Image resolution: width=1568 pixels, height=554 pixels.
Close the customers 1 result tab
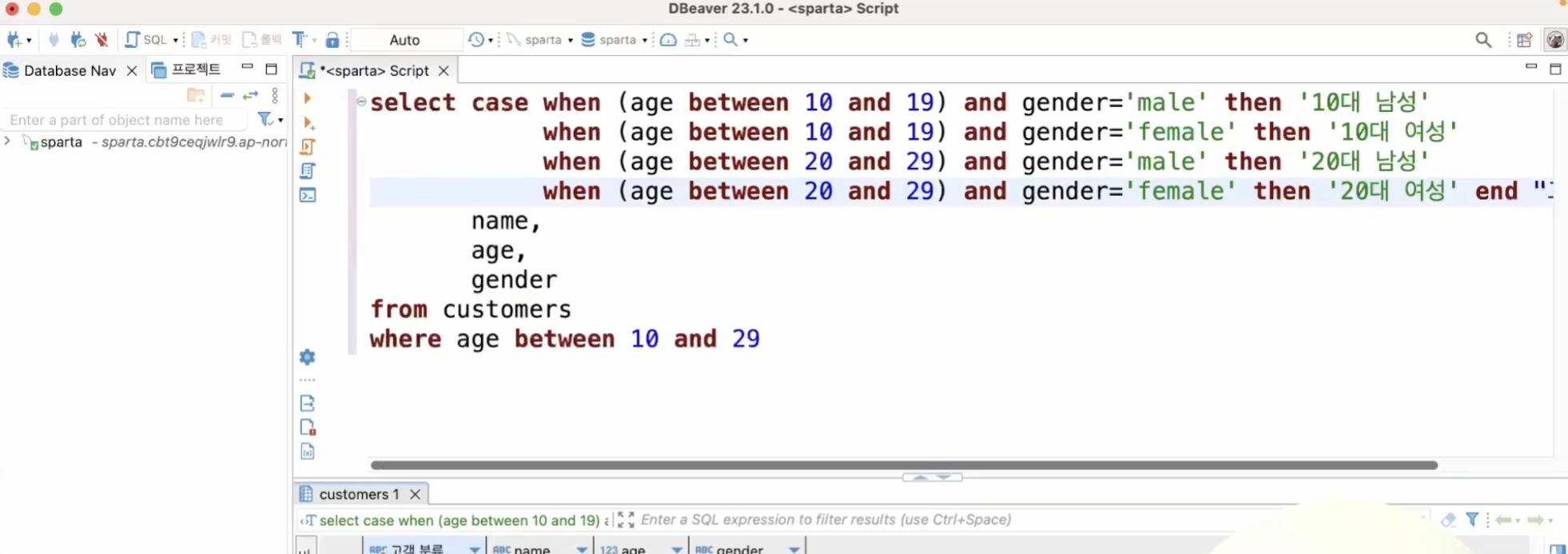tap(415, 494)
